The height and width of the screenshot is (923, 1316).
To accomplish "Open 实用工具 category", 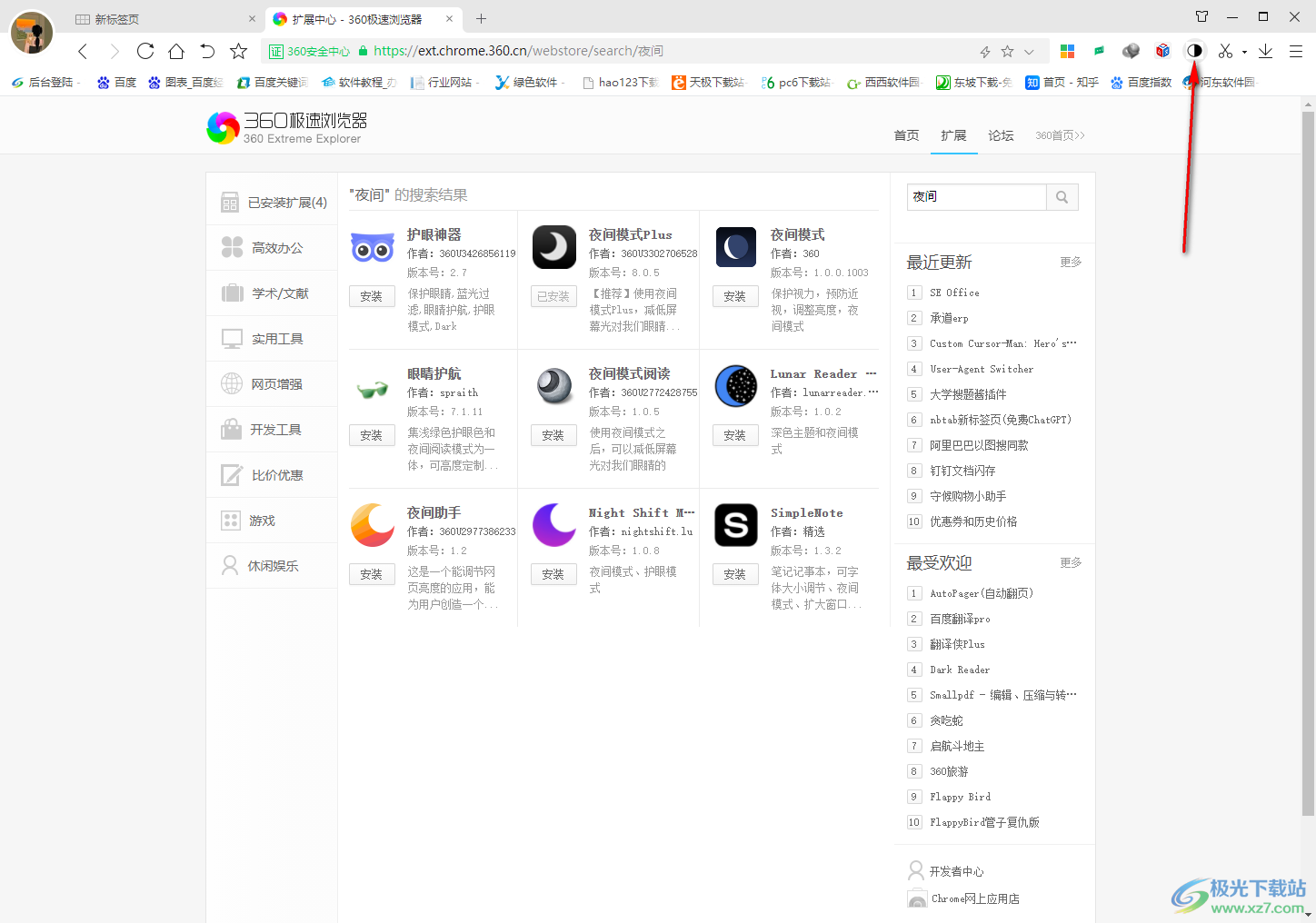I will [272, 339].
